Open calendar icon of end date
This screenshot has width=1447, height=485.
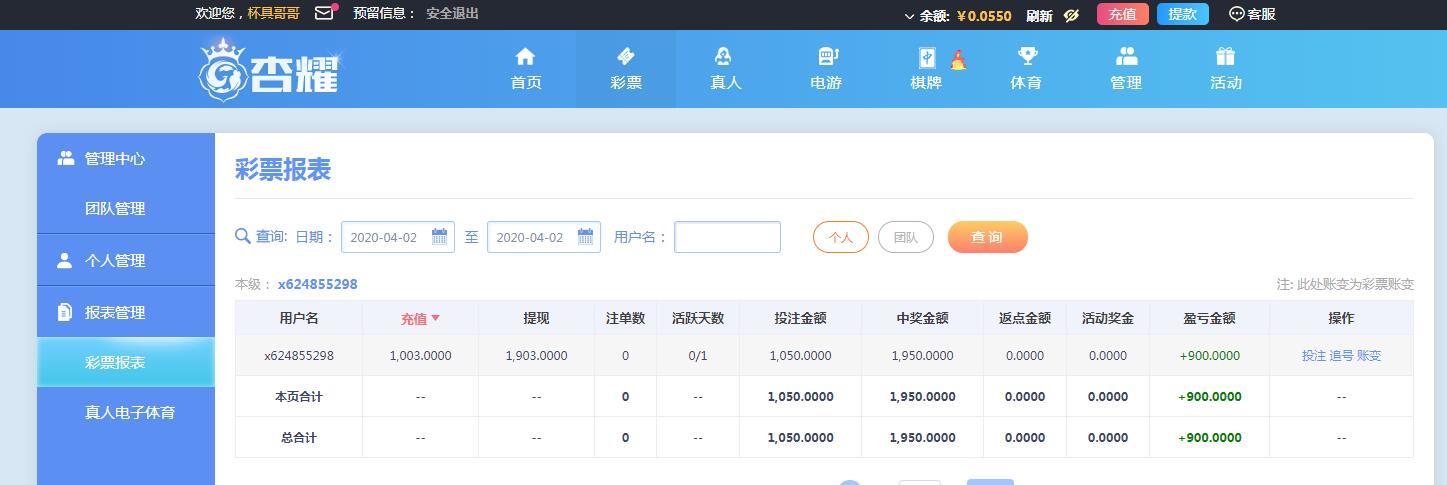pos(585,237)
